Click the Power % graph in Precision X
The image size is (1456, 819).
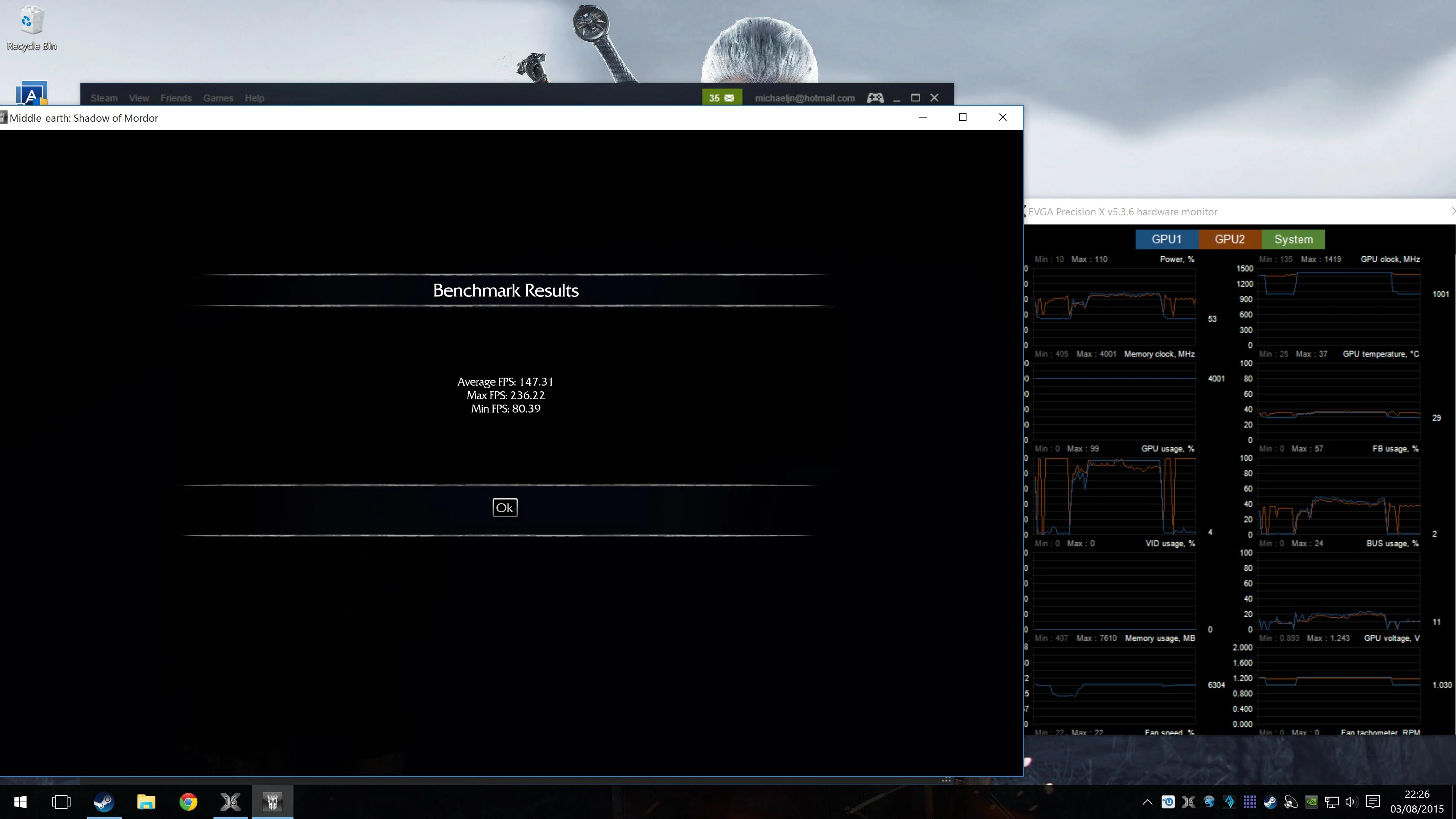pyautogui.click(x=1114, y=306)
